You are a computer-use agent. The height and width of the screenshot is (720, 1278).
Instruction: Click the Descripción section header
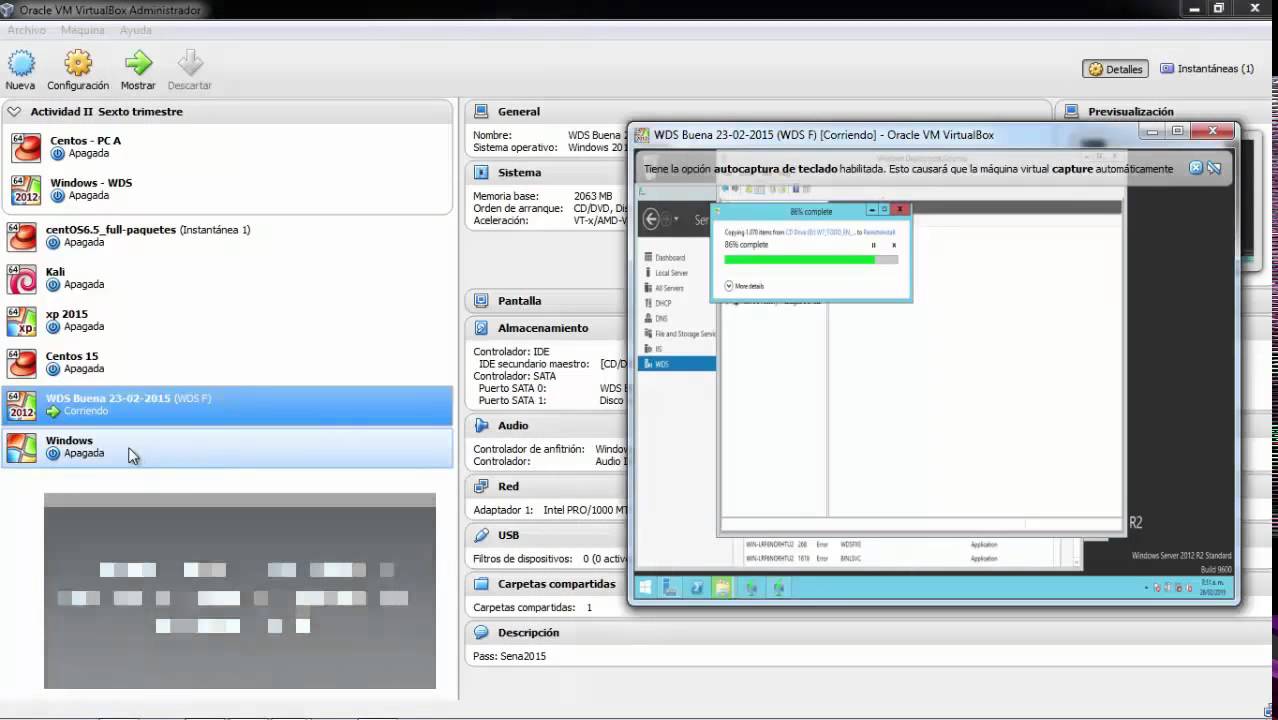pyautogui.click(x=529, y=633)
